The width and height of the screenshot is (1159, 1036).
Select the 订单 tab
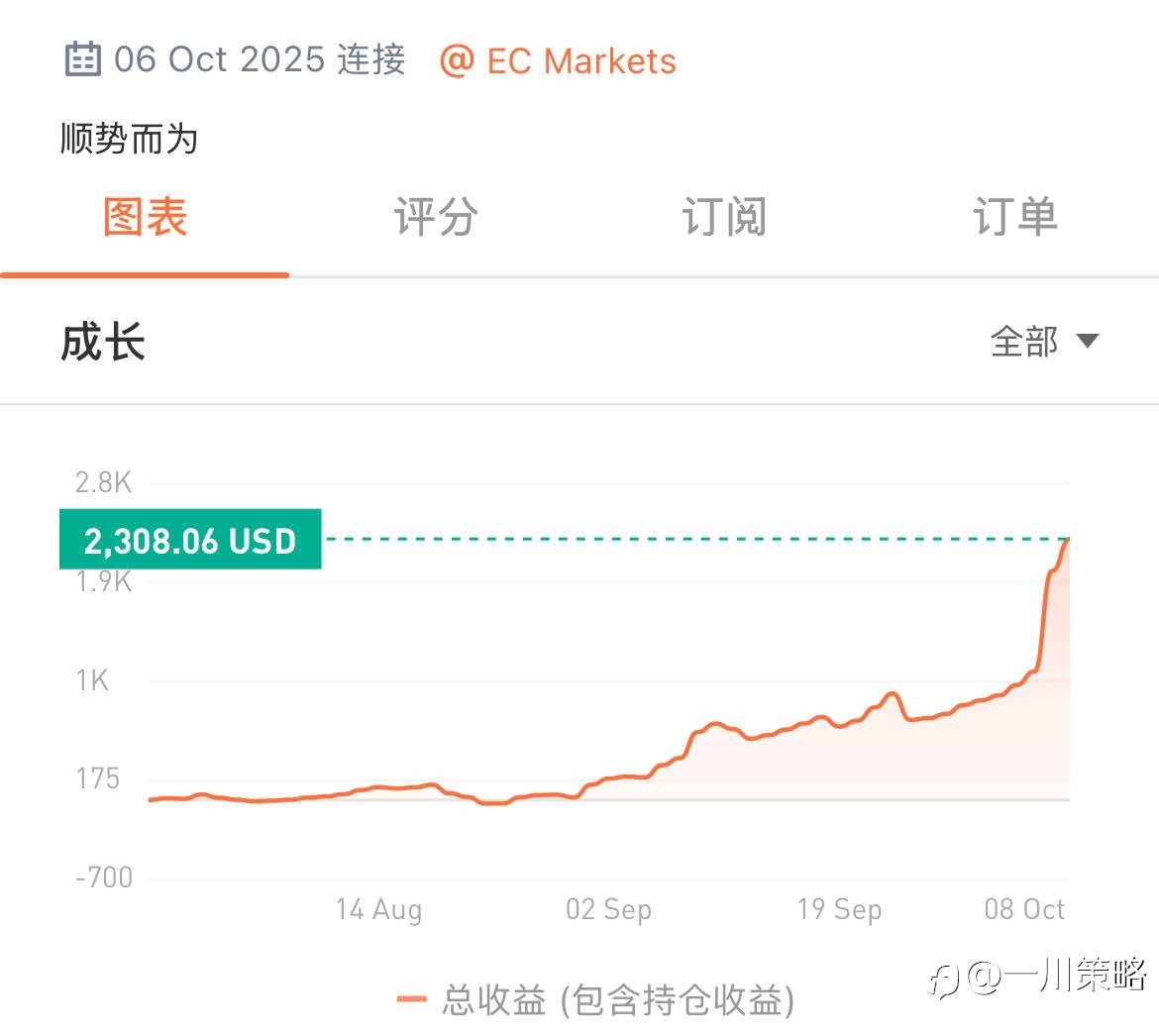[1014, 217]
